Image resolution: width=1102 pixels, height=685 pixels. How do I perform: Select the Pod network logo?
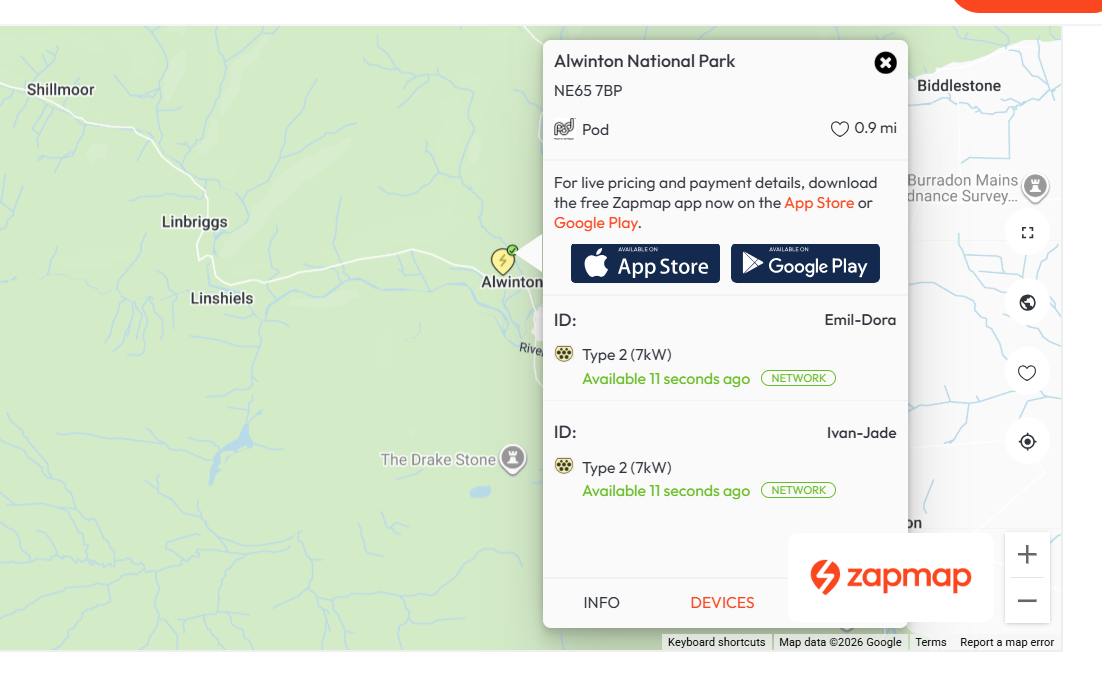tap(564, 128)
